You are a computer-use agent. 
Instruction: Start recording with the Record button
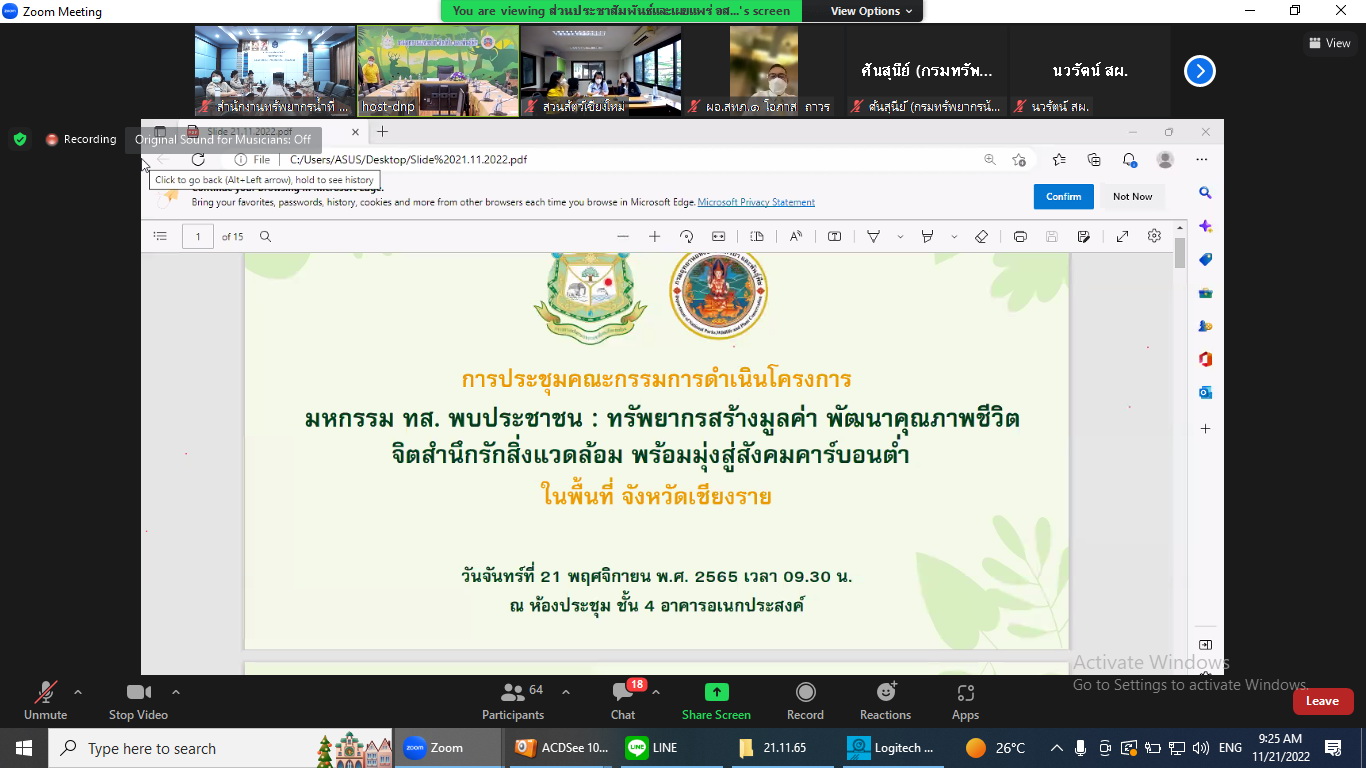(805, 701)
